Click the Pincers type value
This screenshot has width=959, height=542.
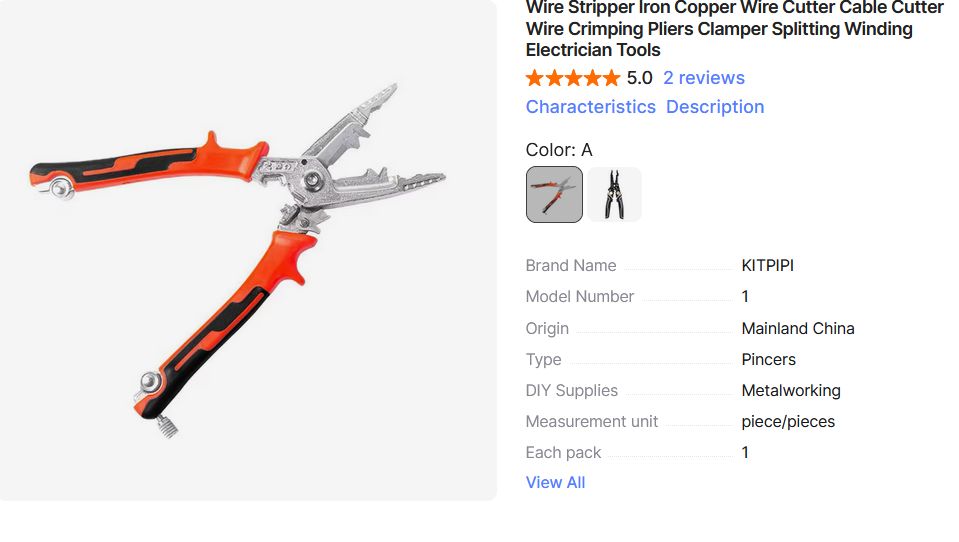[769, 359]
